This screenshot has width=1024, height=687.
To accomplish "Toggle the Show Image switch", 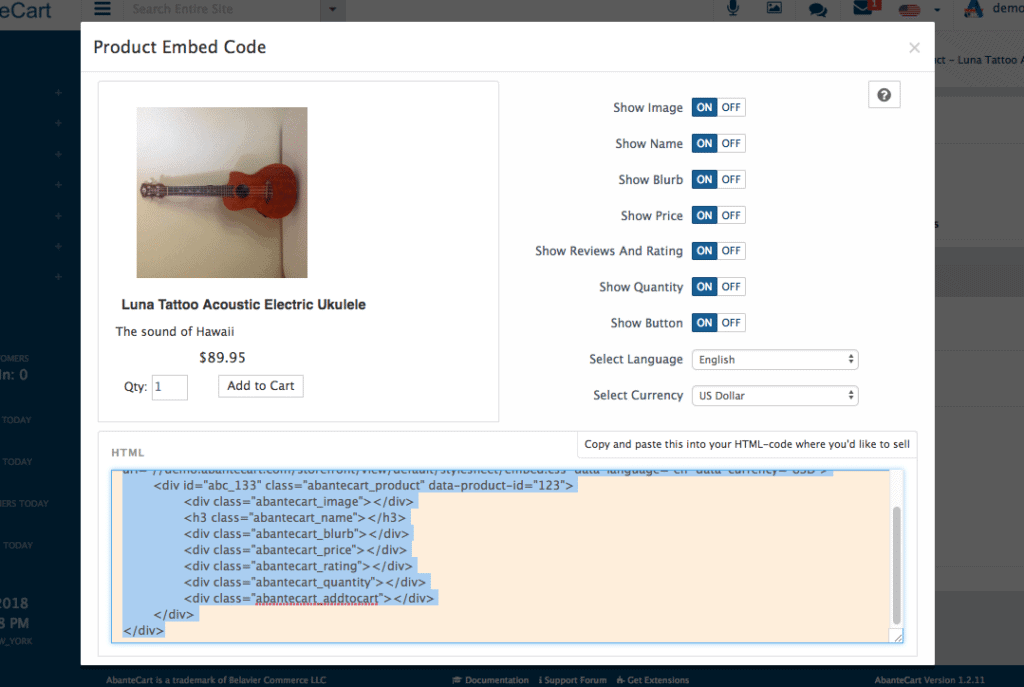I will [x=718, y=107].
